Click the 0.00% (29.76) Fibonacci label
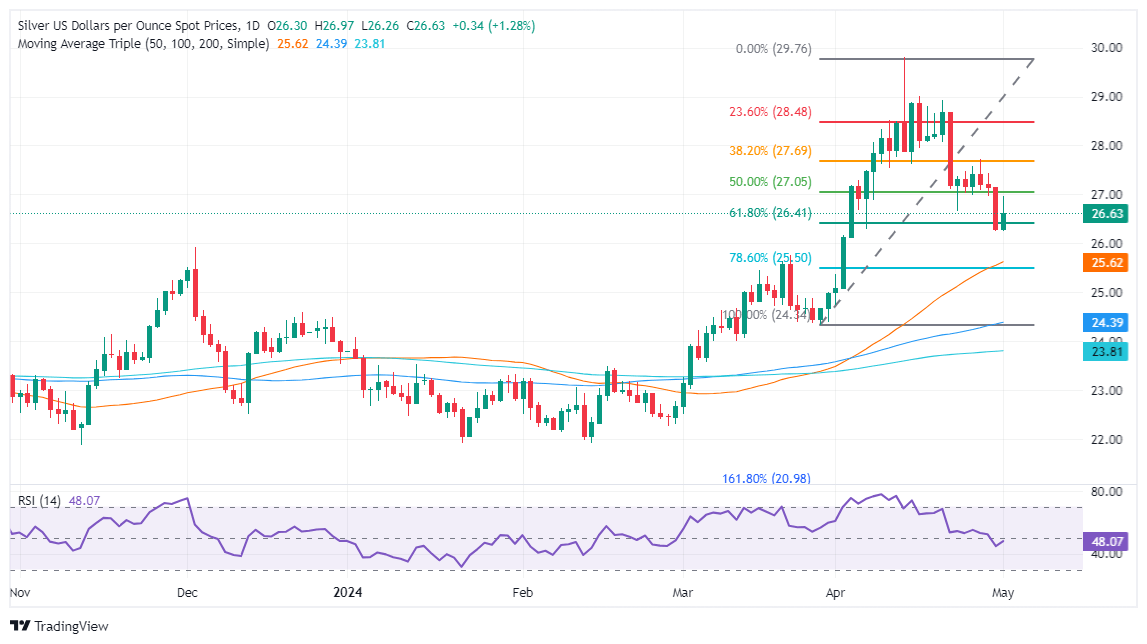The image size is (1147, 644). (x=773, y=49)
